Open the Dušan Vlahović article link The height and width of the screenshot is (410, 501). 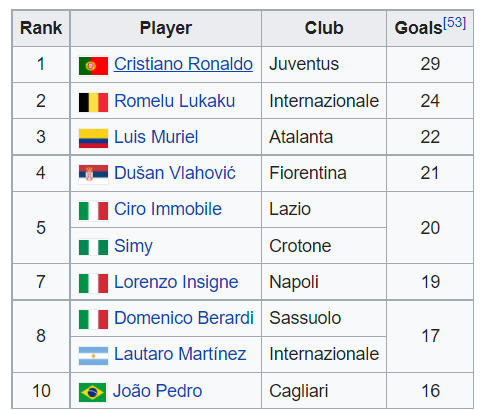(x=175, y=173)
